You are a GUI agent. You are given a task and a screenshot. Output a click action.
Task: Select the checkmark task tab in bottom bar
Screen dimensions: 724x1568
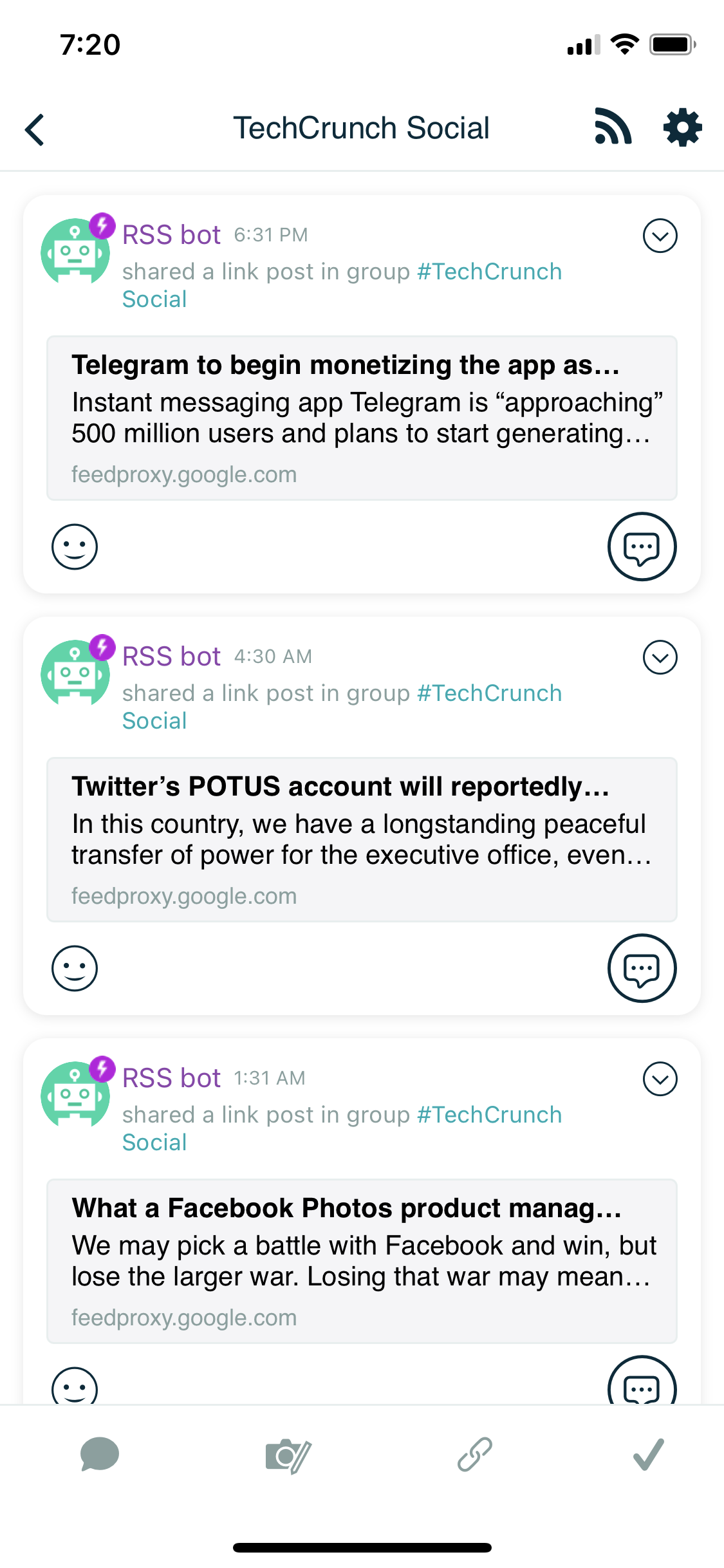pyautogui.click(x=648, y=1455)
